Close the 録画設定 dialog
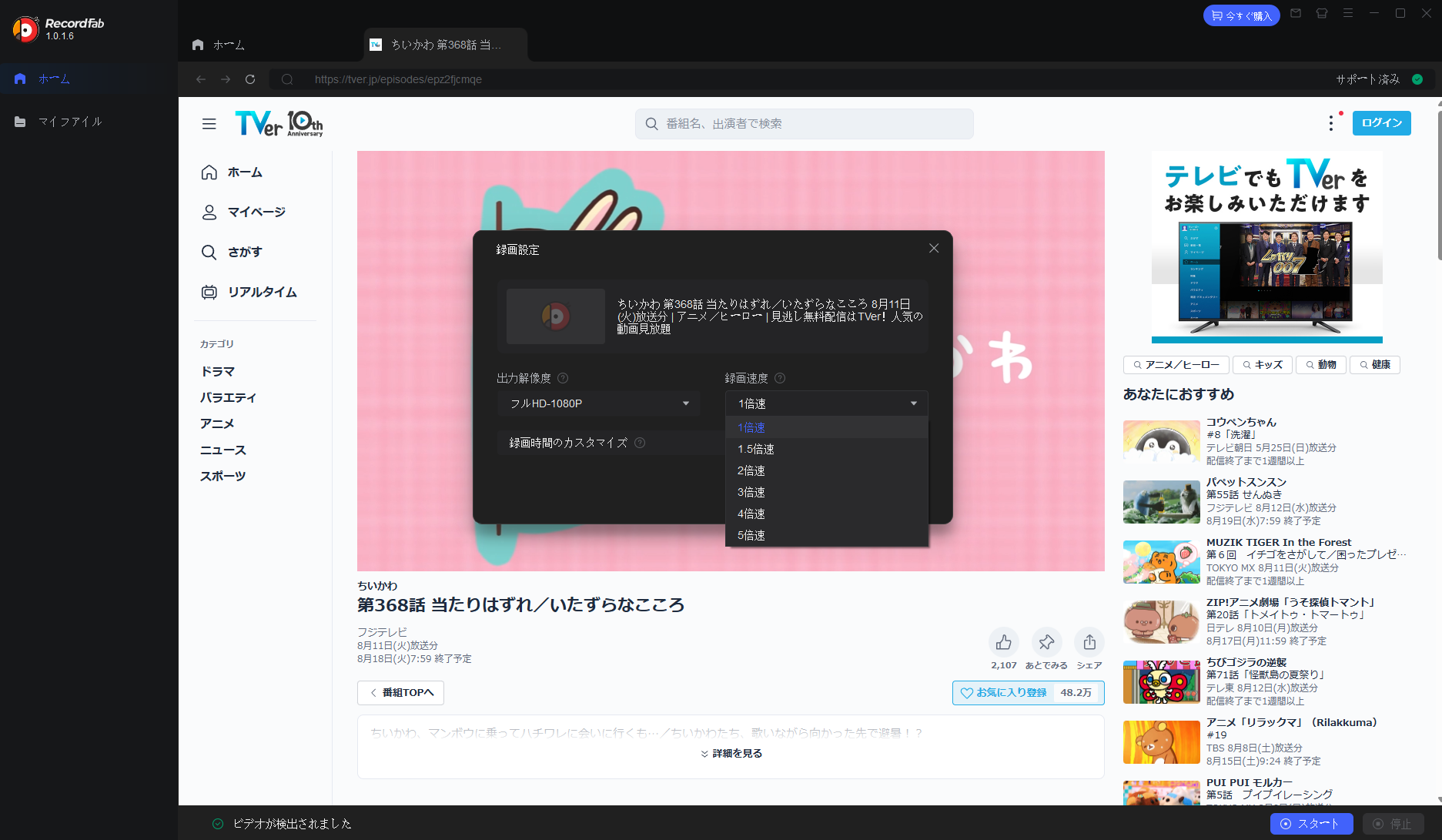Screen dimensions: 1442x840 (933, 248)
